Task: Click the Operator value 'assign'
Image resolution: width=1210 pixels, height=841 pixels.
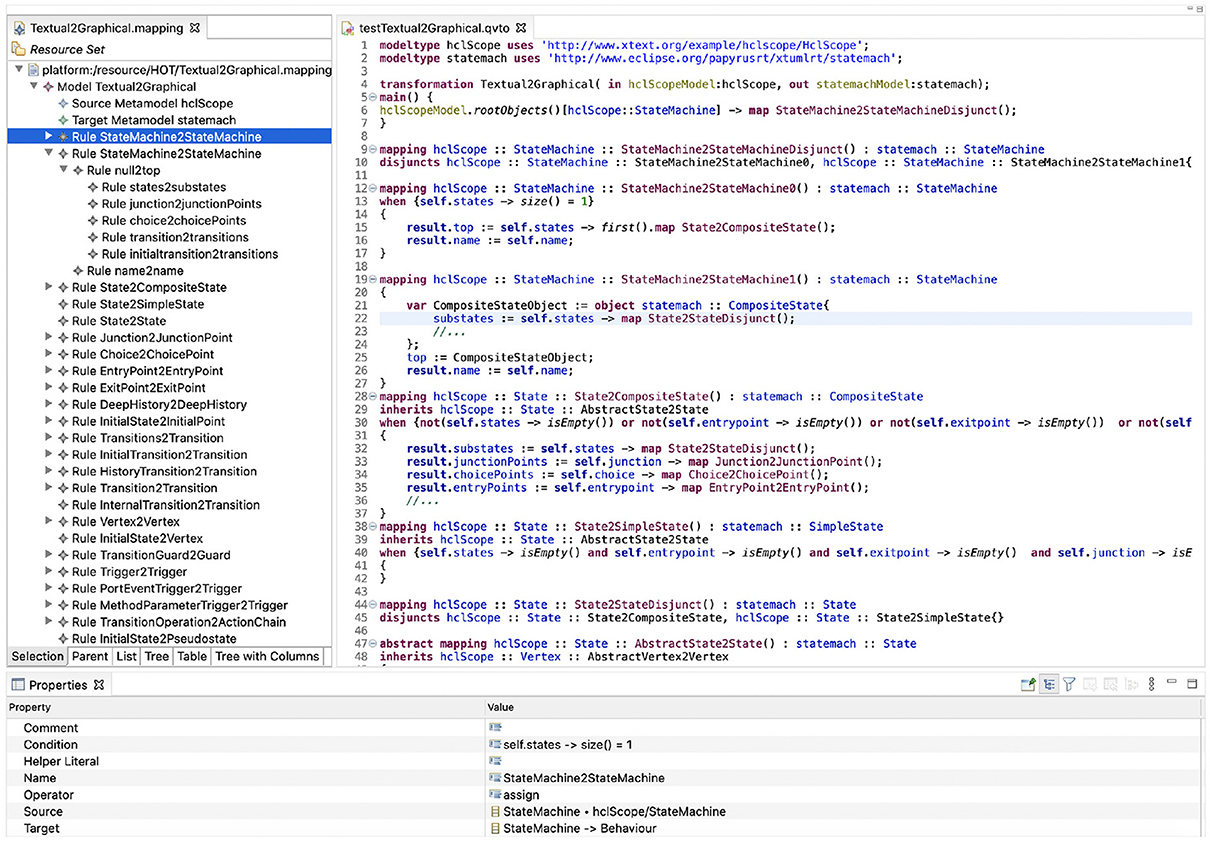Action: pyautogui.click(x=521, y=795)
